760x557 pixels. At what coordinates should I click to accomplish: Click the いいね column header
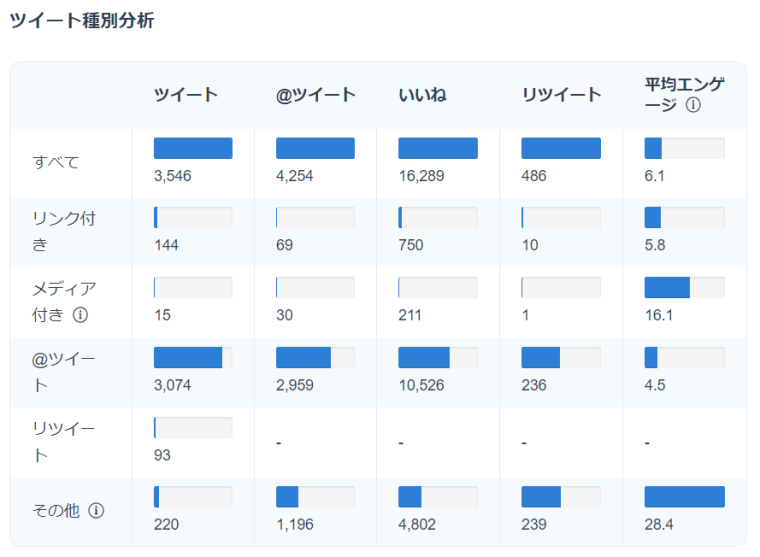[422, 95]
